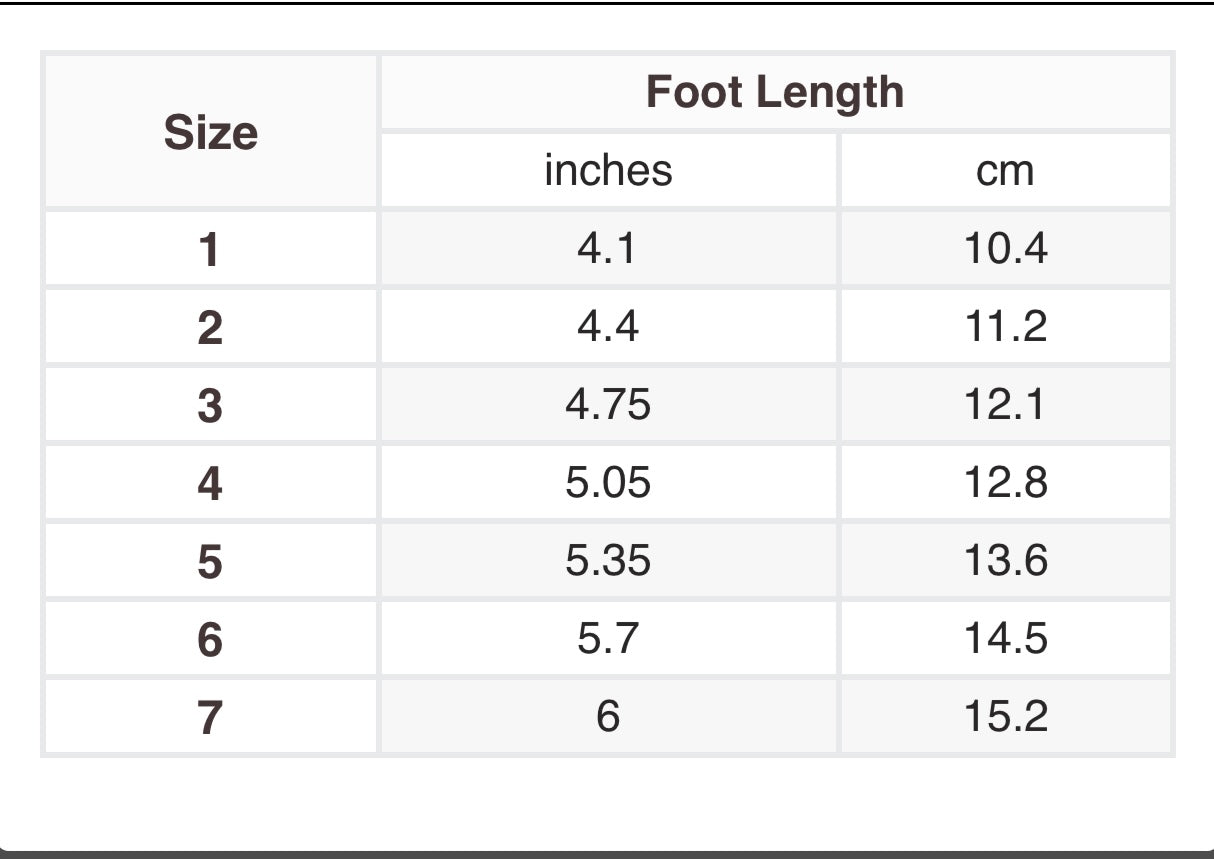Click size 4 row label

[211, 482]
